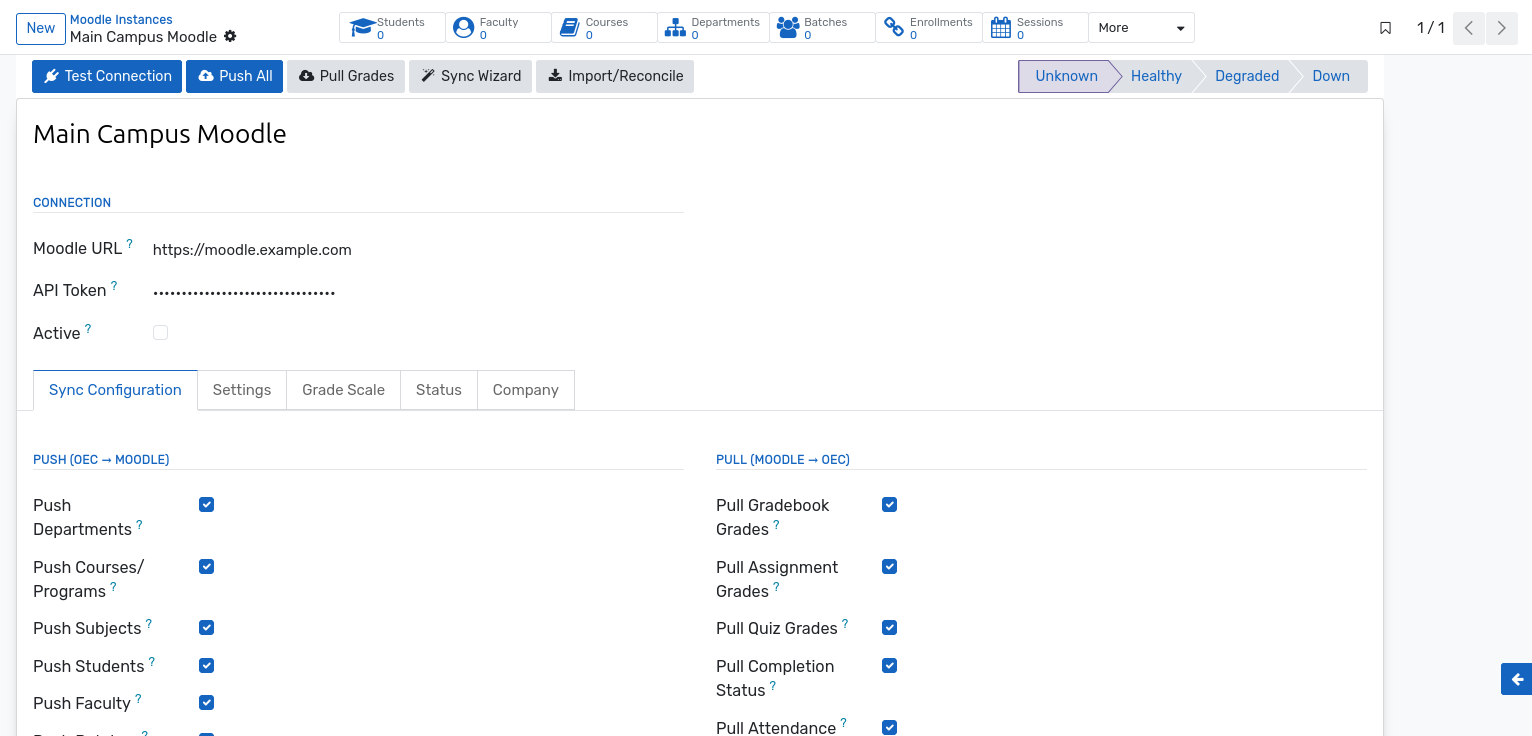Image resolution: width=1532 pixels, height=736 pixels.
Task: Go to the next record arrow
Action: [x=1502, y=28]
